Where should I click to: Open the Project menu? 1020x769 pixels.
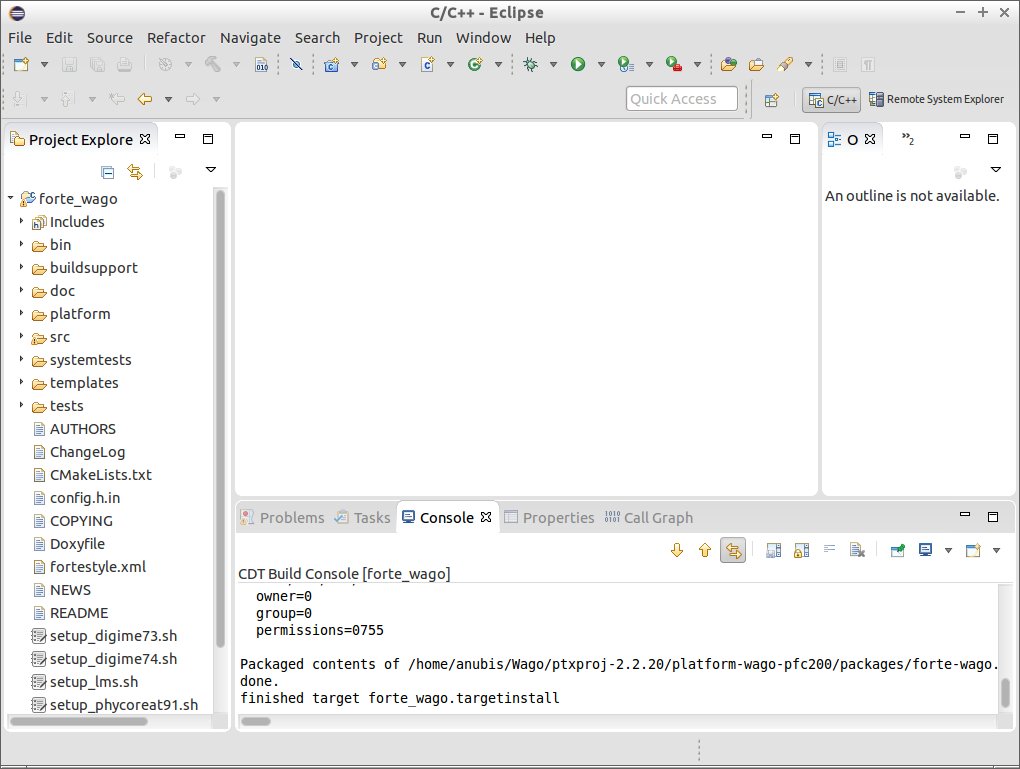click(378, 37)
